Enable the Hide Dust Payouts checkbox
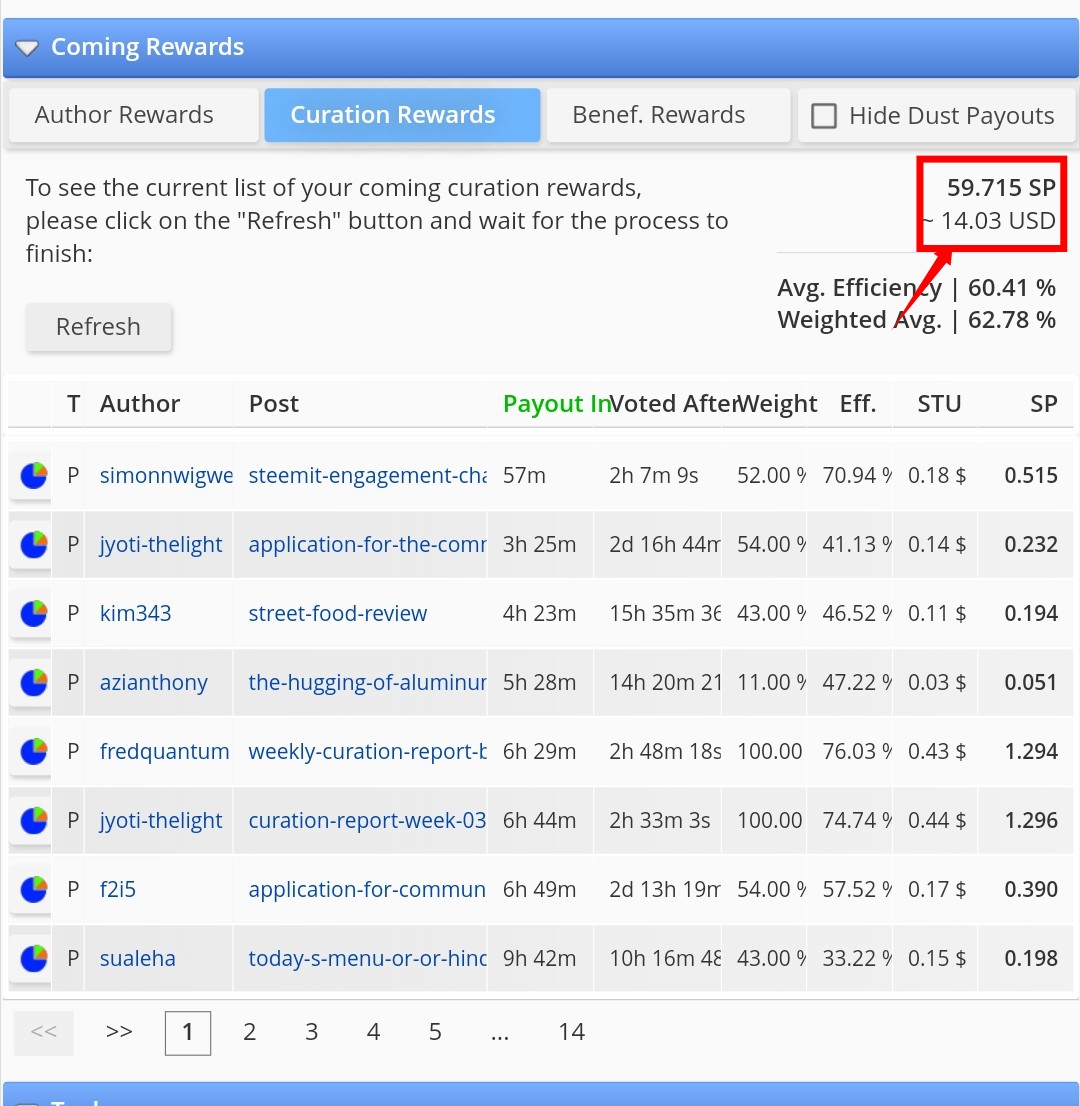This screenshot has height=1106, width=1080. 823,116
